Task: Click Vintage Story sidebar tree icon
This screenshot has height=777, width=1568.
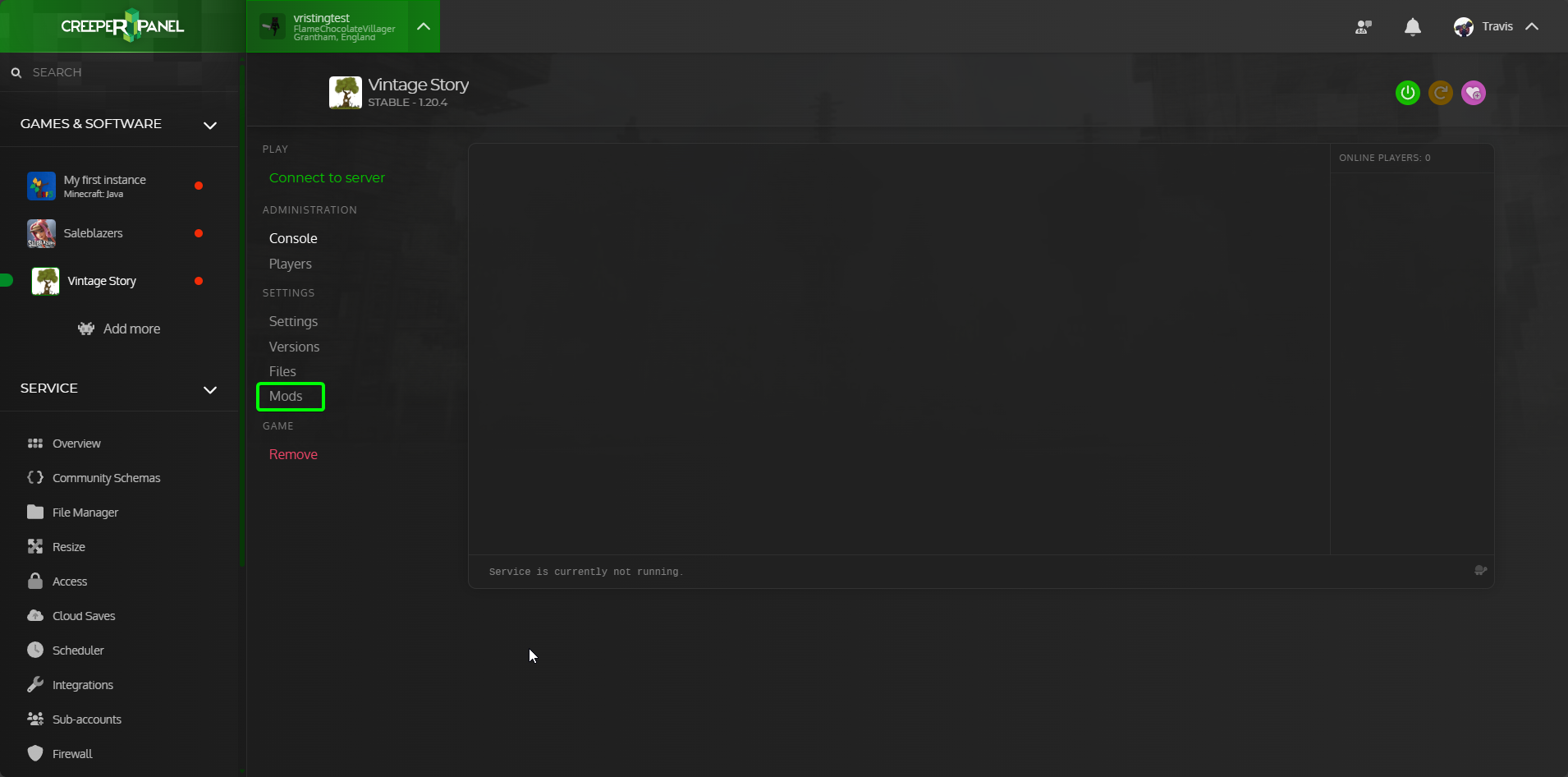Action: (45, 281)
